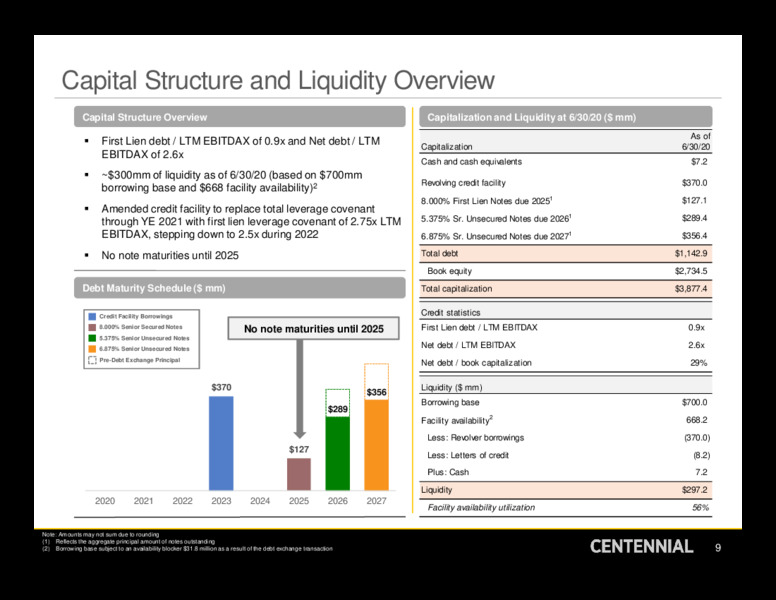776x600 pixels.
Task: Click the 'Liquidity ($ mm)' section heading
Action: tap(451, 387)
